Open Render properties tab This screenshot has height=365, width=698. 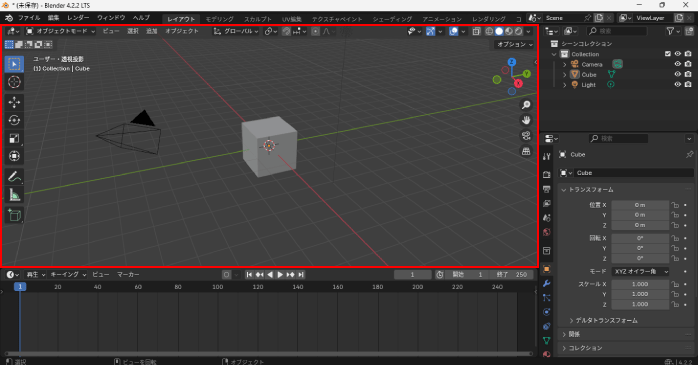[x=547, y=174]
